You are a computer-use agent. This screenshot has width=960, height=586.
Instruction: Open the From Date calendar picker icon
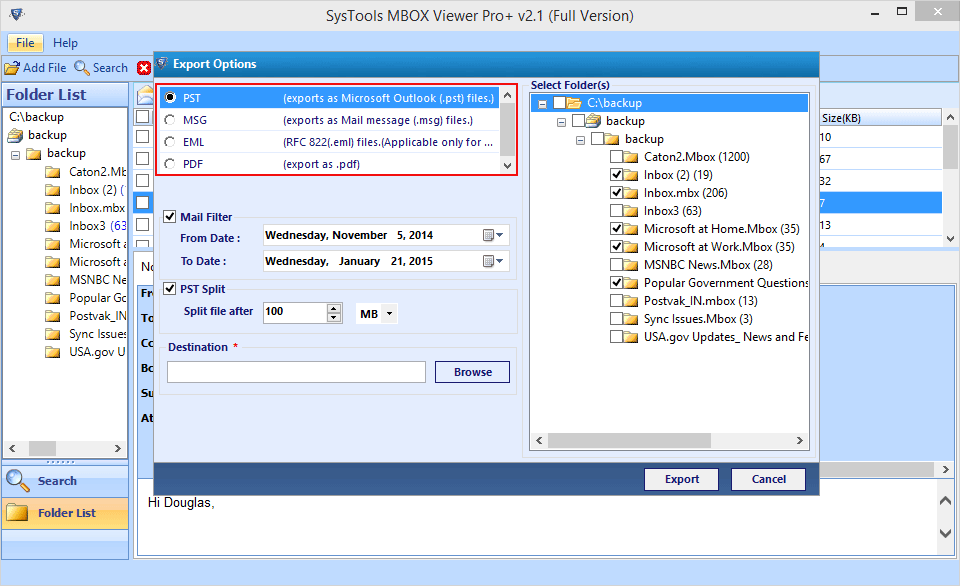488,235
